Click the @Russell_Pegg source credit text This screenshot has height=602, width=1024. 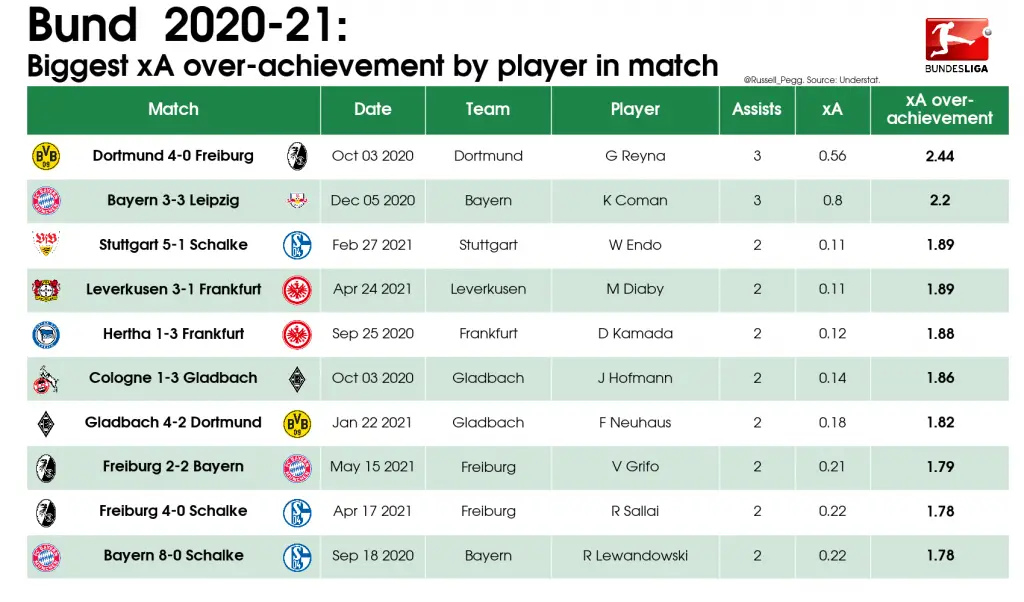pyautogui.click(x=812, y=80)
